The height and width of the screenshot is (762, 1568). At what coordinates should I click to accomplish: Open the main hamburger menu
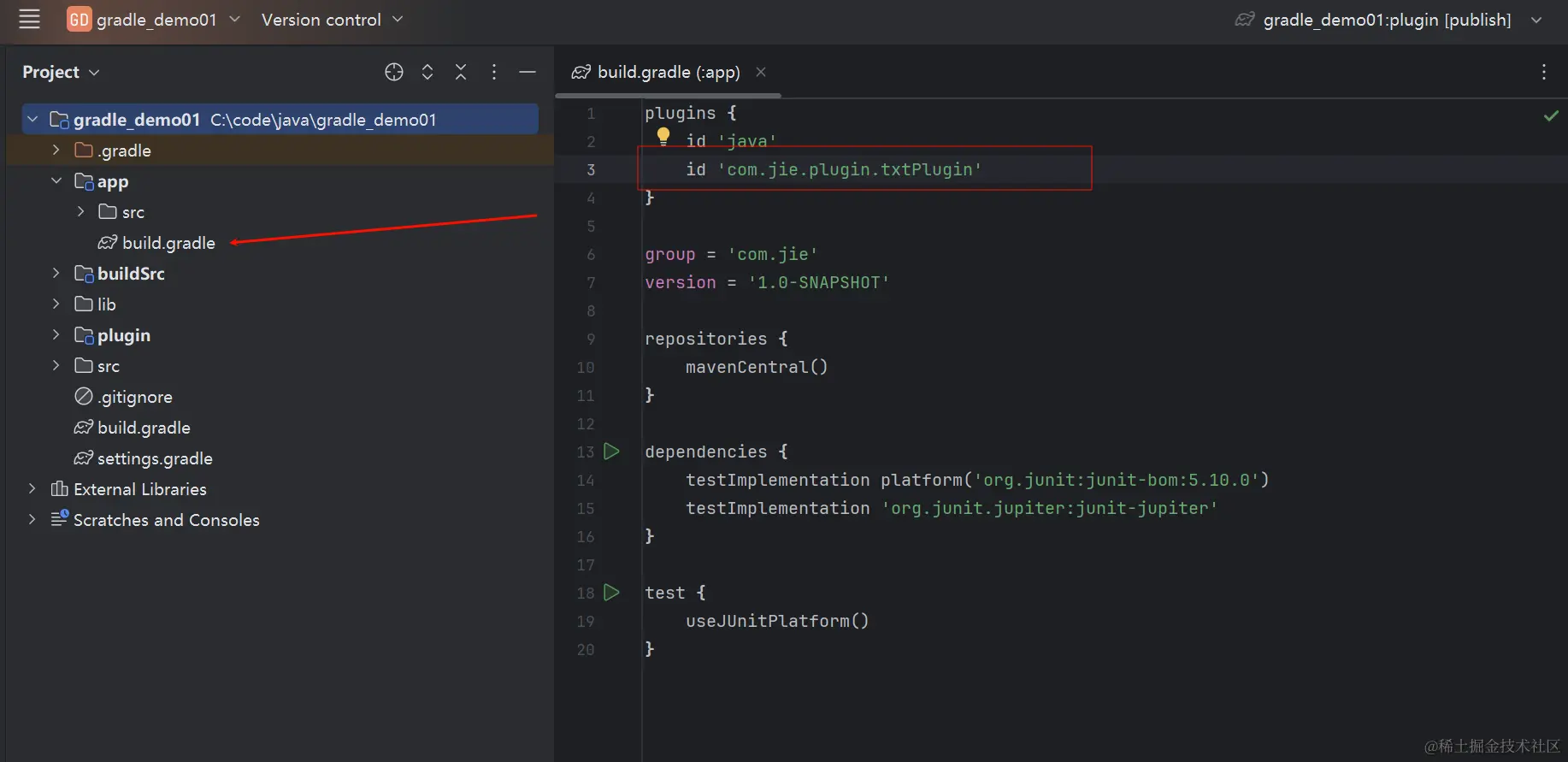pos(29,19)
